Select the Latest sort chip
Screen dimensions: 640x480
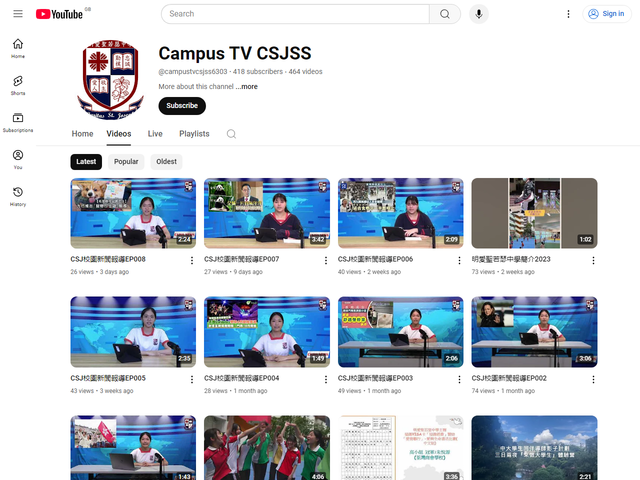pos(86,161)
